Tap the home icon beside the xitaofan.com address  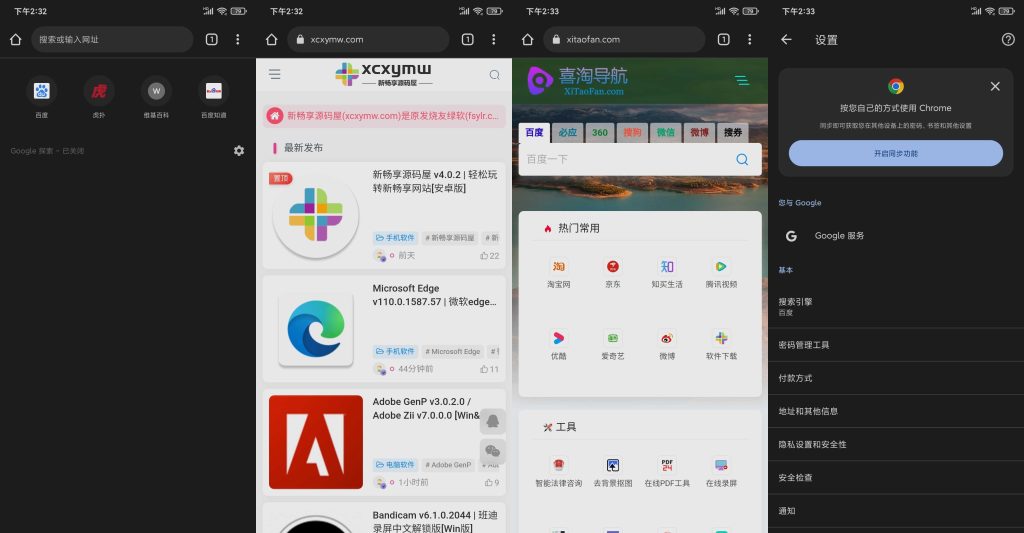tap(528, 39)
